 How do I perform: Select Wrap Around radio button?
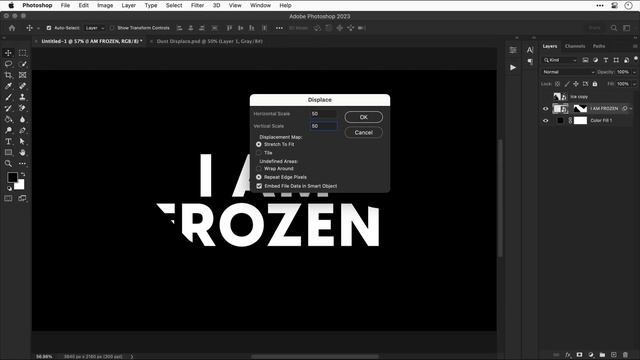tap(259, 169)
